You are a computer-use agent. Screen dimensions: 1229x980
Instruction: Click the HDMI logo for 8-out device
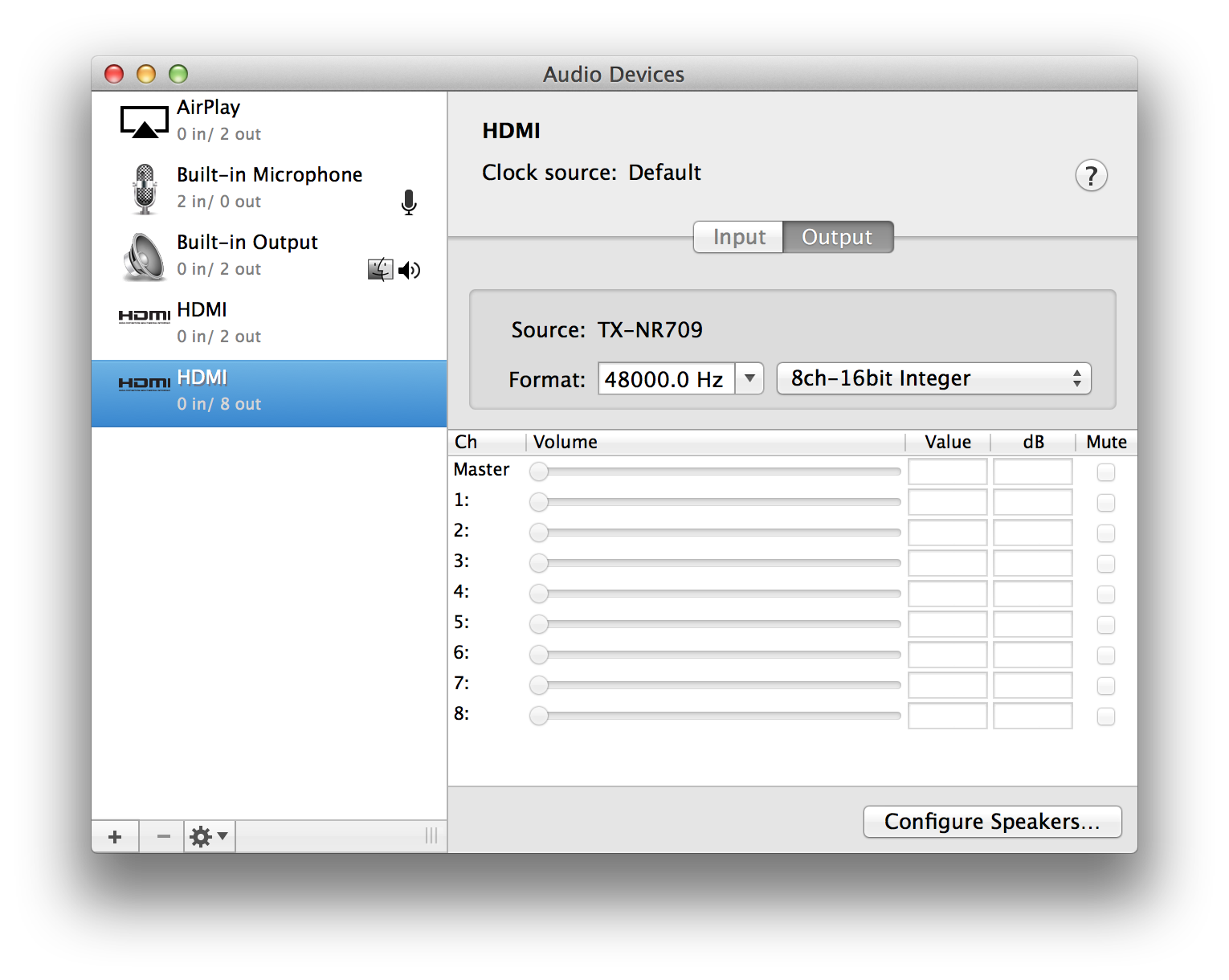click(145, 383)
